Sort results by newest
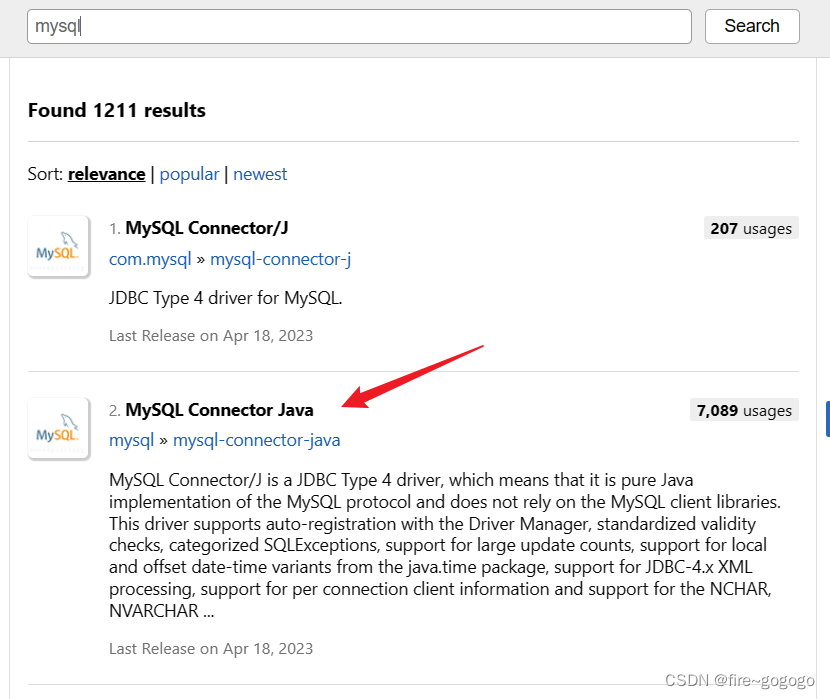Screen dimensions: 830x699 point(260,174)
